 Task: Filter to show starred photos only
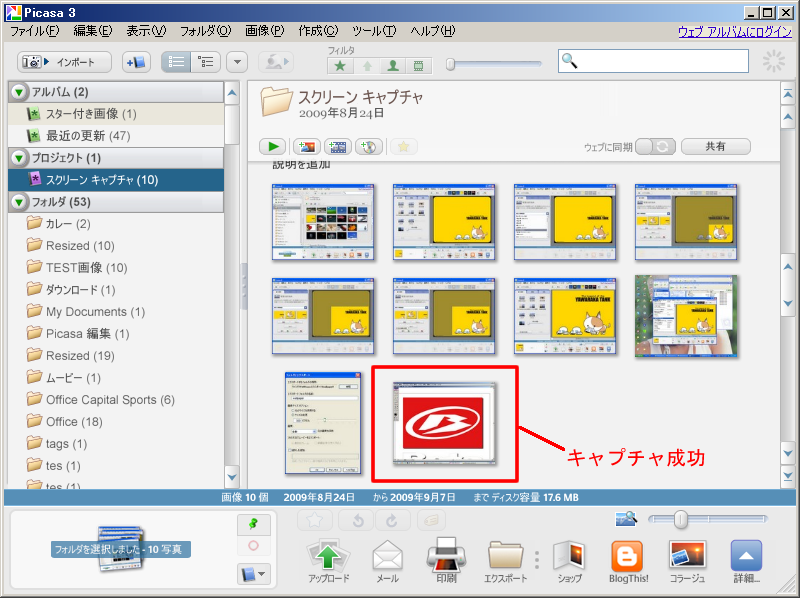340,65
